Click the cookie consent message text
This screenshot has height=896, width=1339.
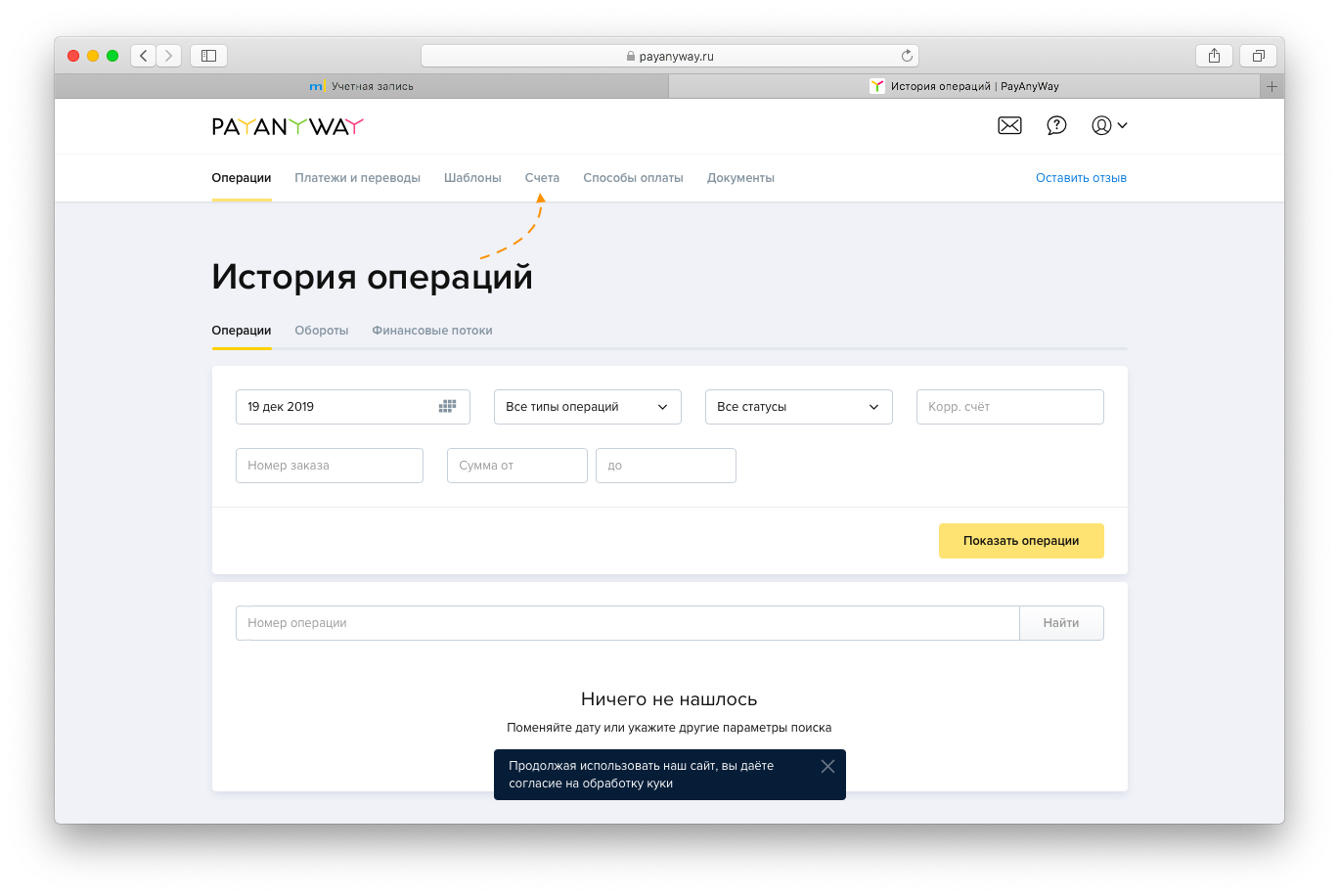pyautogui.click(x=641, y=775)
